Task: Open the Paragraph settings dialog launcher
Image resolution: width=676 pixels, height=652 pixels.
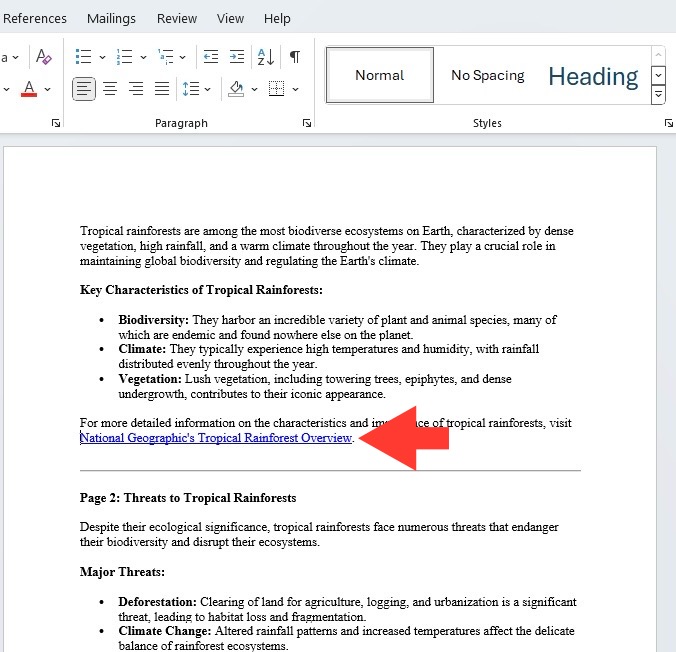Action: [307, 123]
